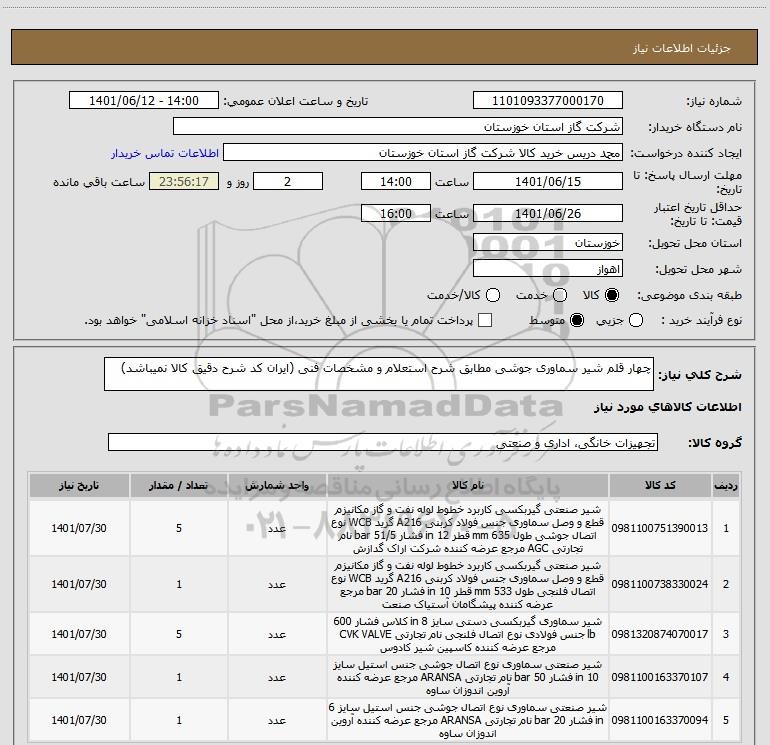
Task: Click the announcement date field 1401/06/12 - 14:00
Action: coord(144,101)
